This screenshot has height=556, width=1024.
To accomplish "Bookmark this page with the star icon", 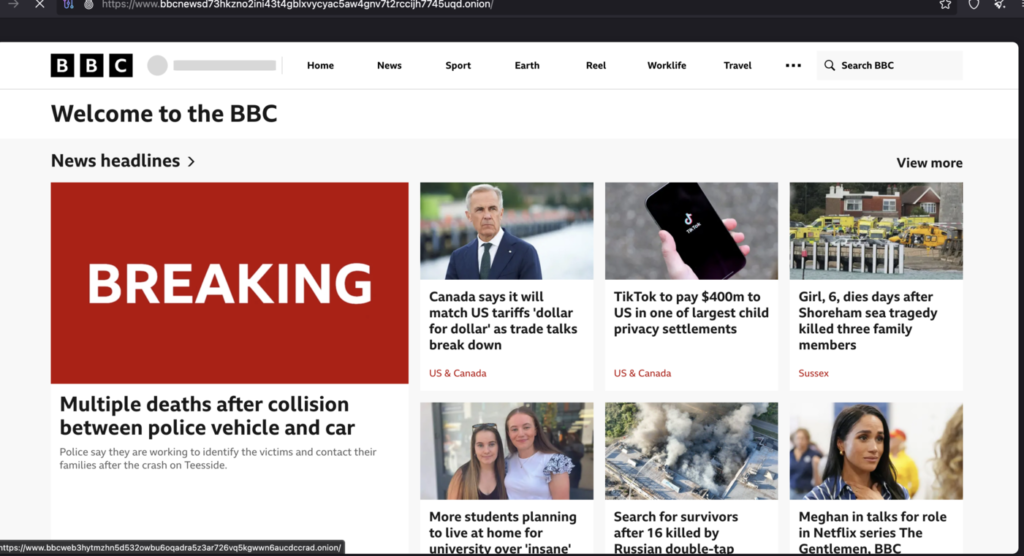I will 945,4.
